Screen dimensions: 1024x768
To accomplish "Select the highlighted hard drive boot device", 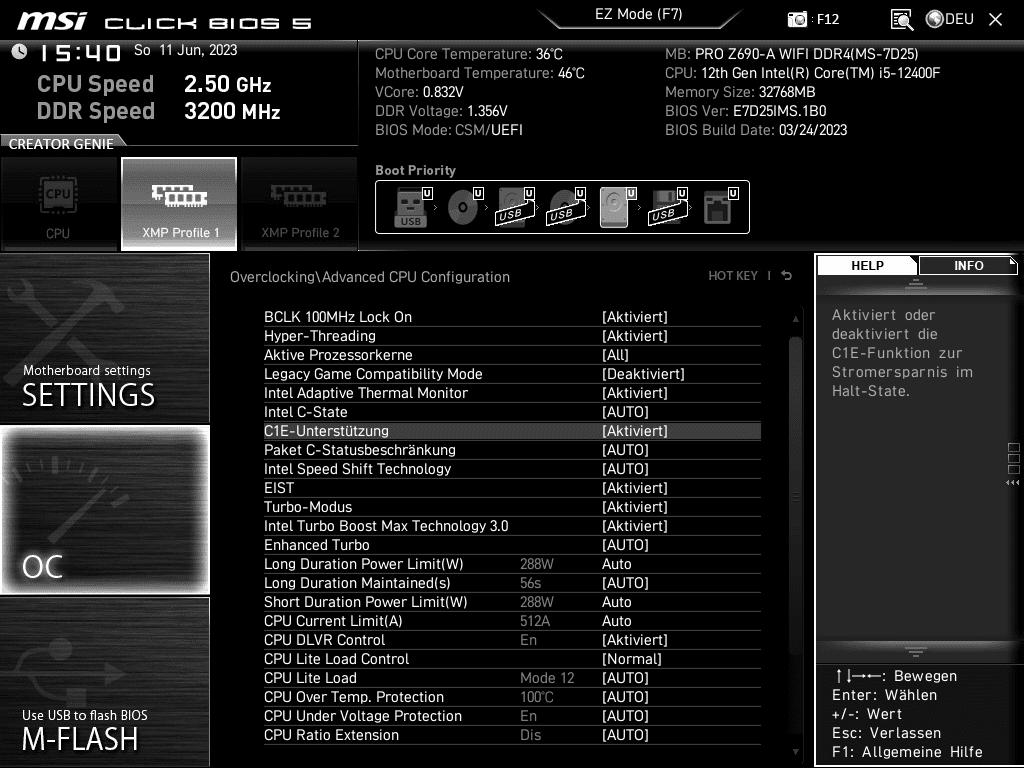I will point(617,207).
